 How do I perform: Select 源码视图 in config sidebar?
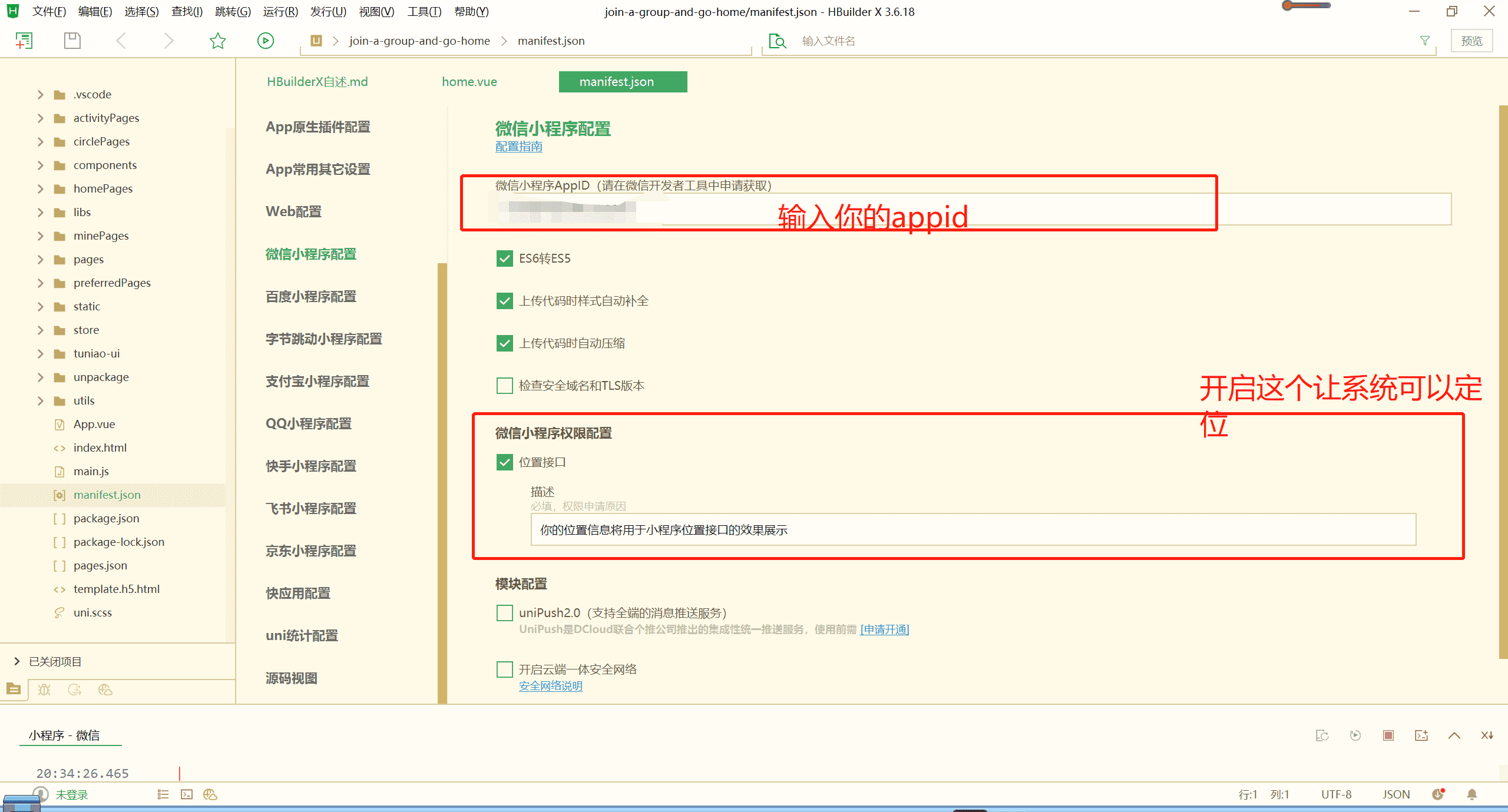(291, 678)
